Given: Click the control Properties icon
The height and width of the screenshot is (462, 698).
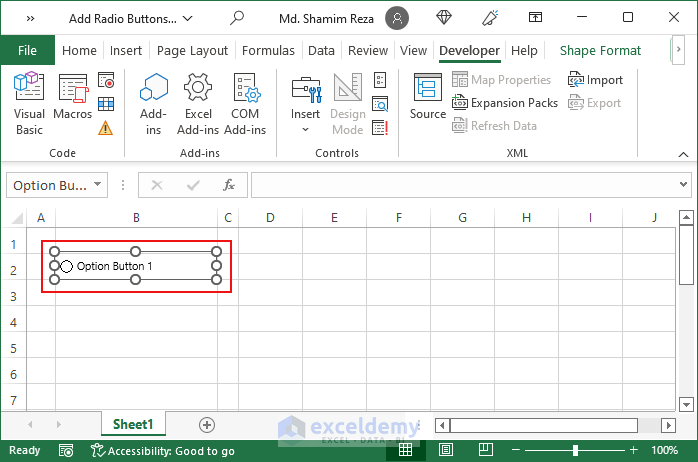Looking at the screenshot, I should (380, 80).
